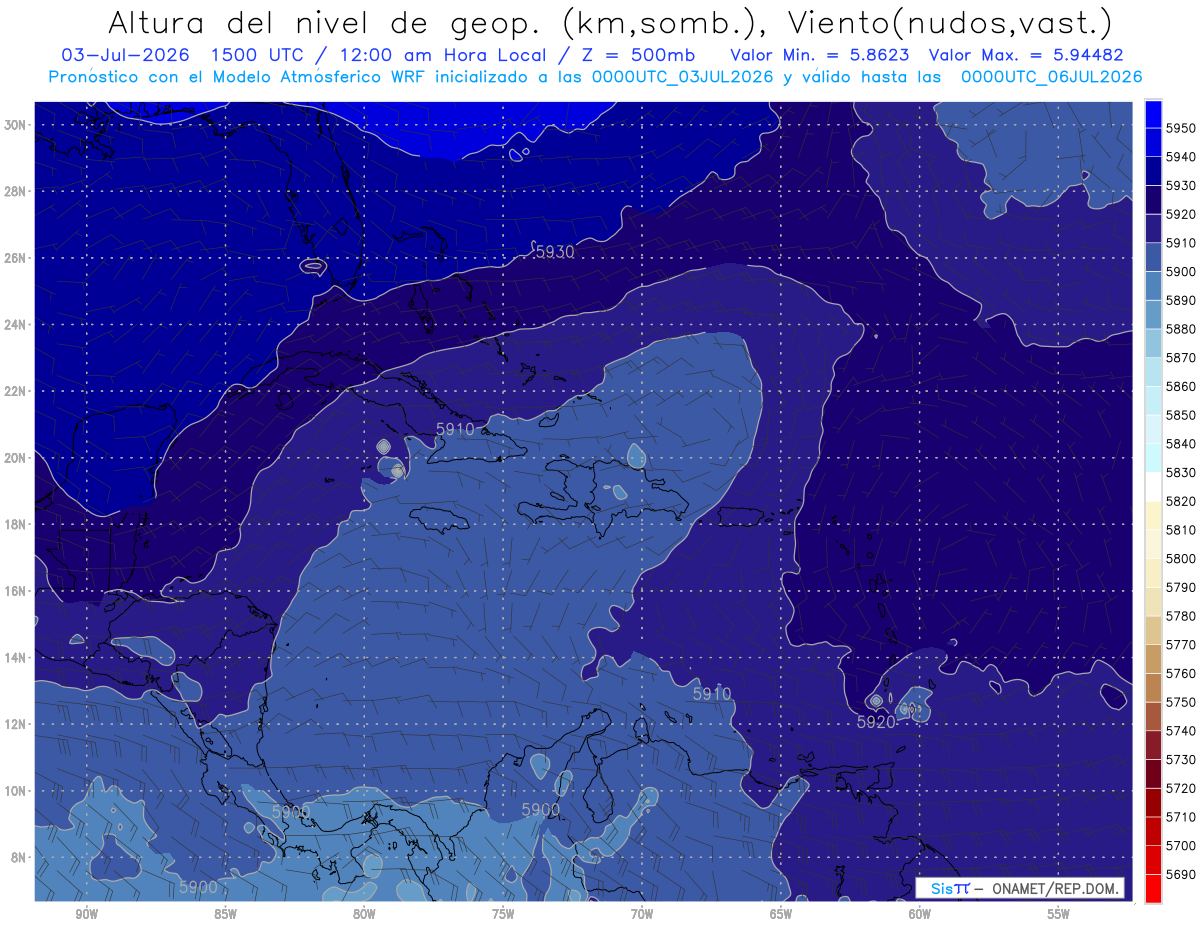Click the Jamaica island outline on the map
Image resolution: width=1200 pixels, height=927 pixels.
pos(439,518)
